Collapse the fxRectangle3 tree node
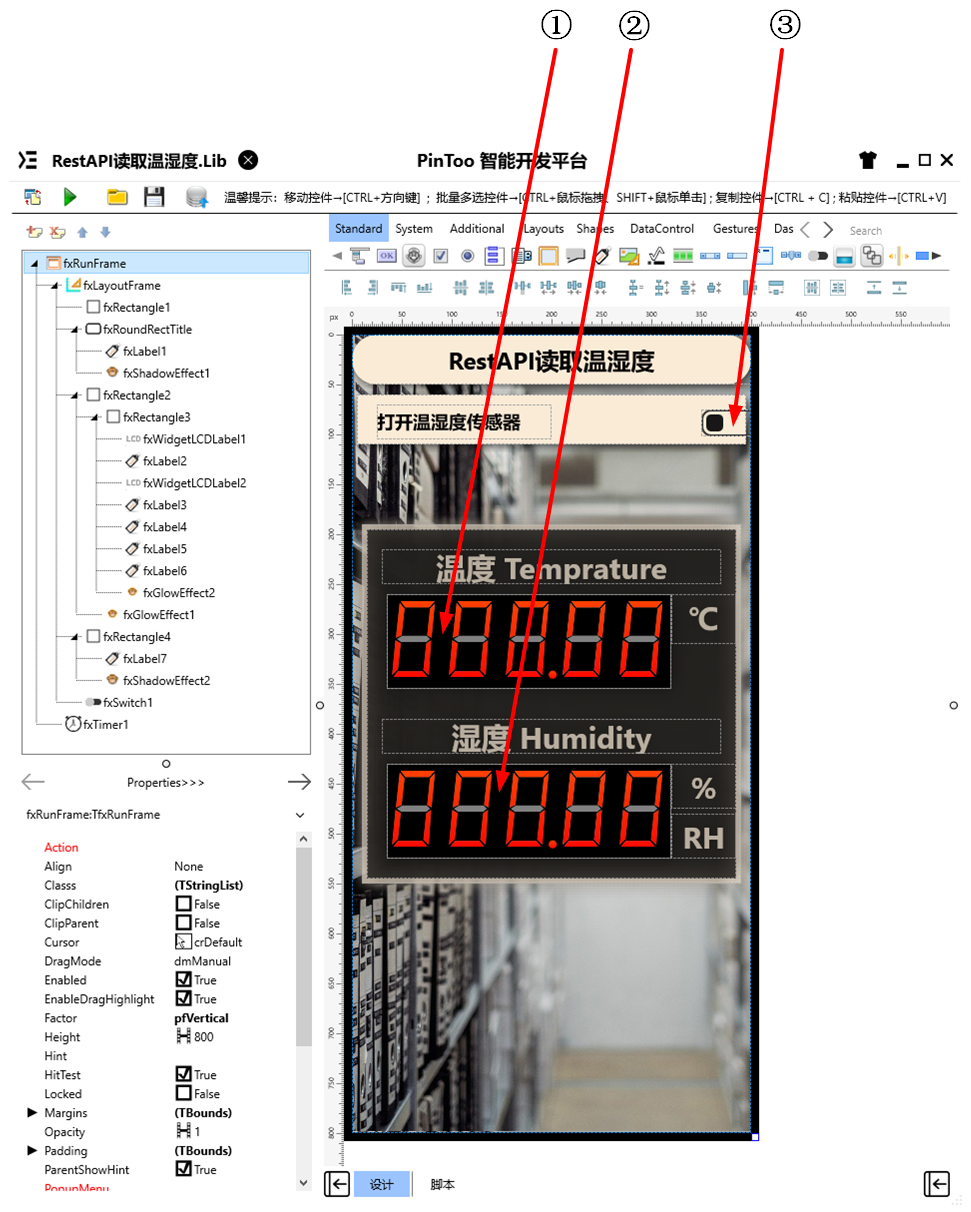This screenshot has width=971, height=1212. coord(95,418)
